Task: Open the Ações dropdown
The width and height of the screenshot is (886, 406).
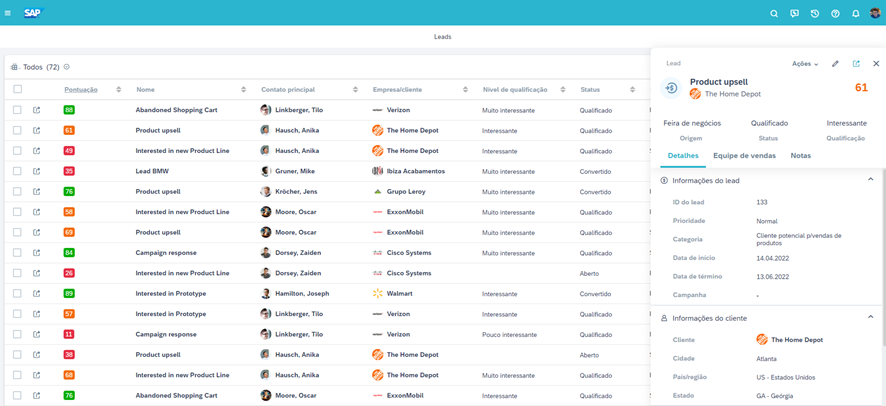Action: click(805, 64)
